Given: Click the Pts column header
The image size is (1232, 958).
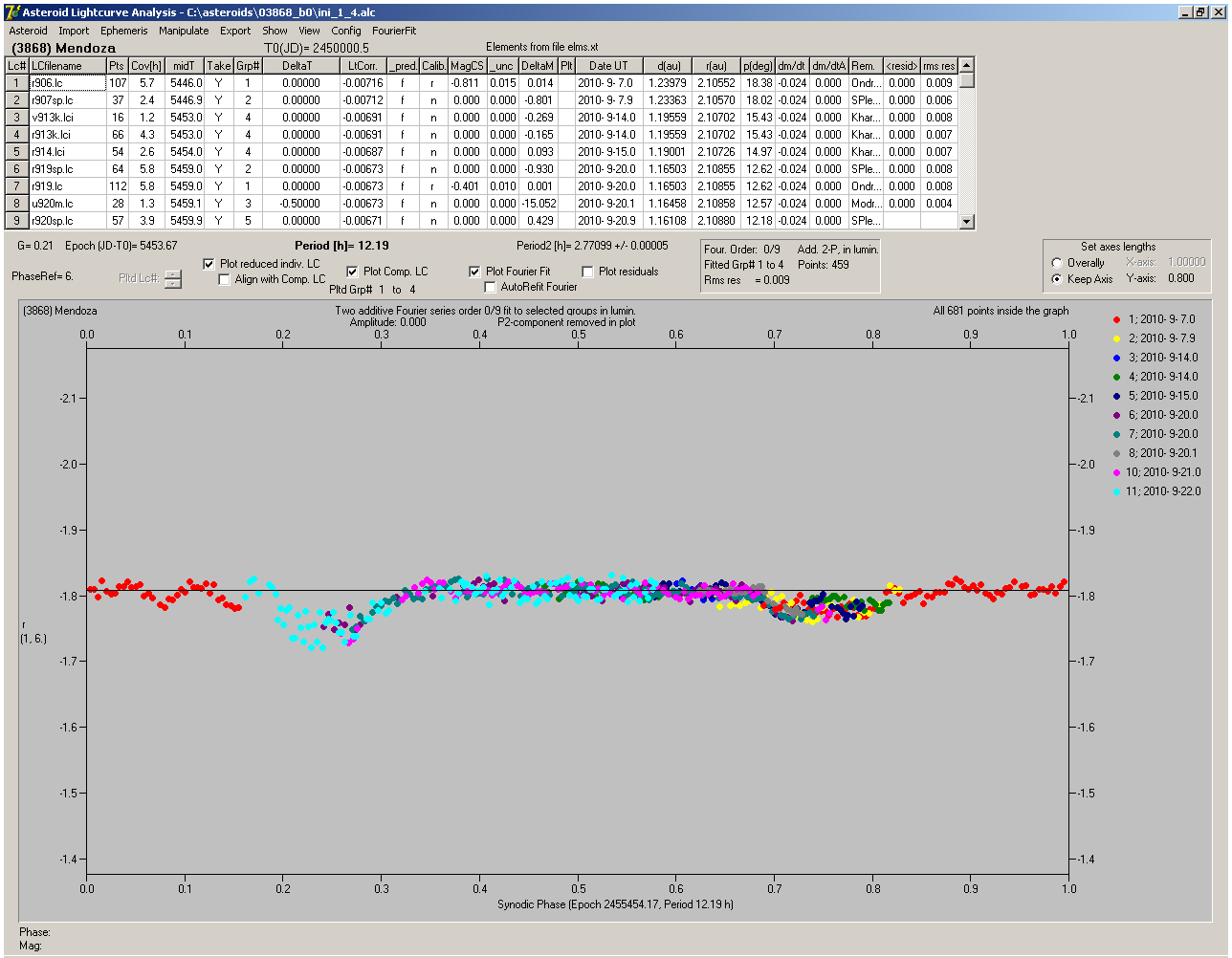Looking at the screenshot, I should pos(117,66).
